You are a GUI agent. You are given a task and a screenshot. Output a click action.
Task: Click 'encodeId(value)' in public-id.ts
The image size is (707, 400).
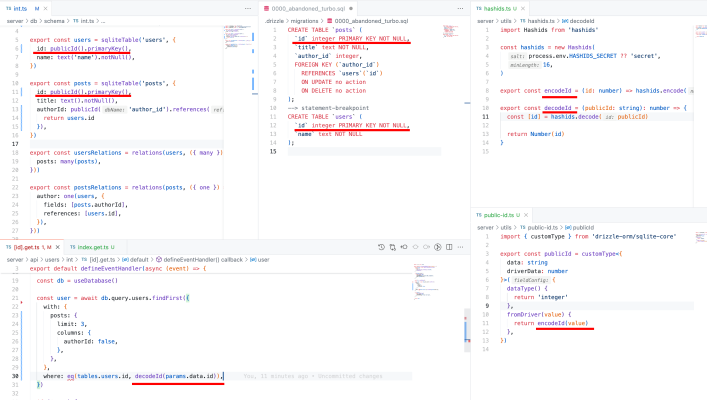563,323
